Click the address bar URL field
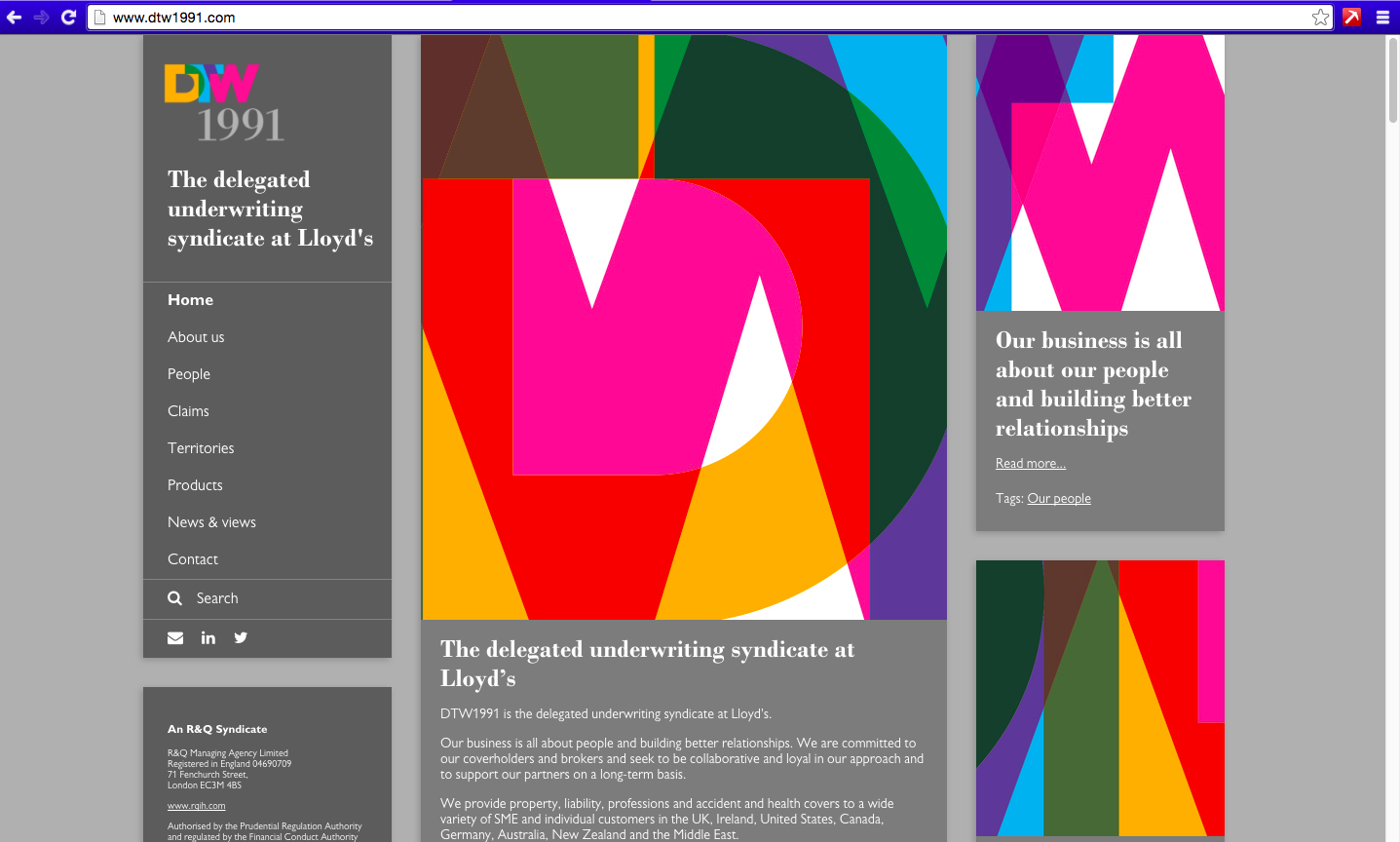 pos(708,17)
